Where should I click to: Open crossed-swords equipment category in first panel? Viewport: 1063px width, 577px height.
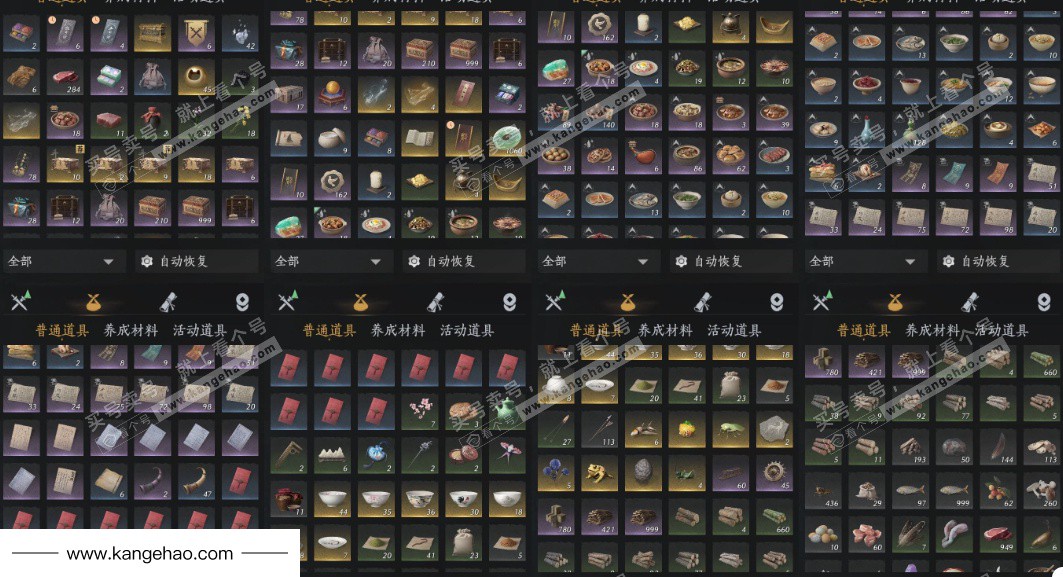coord(20,300)
